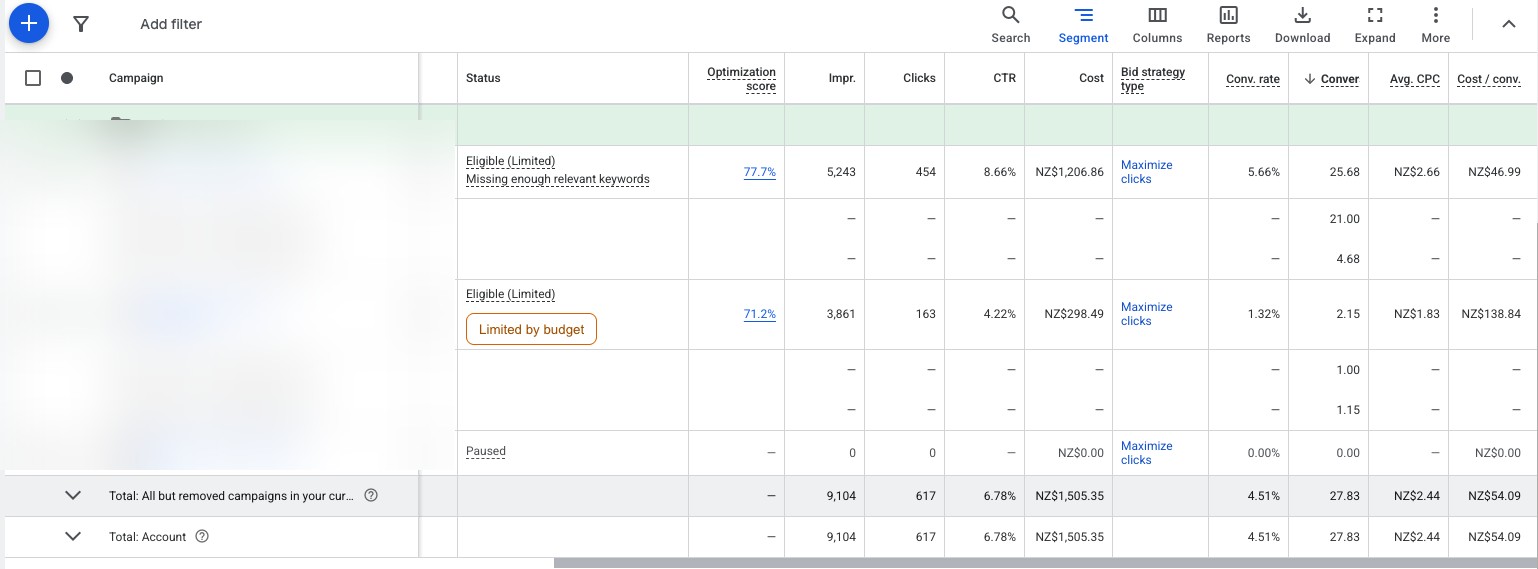Sort by CTR column header
This screenshot has height=569, width=1538.
pos(1005,78)
